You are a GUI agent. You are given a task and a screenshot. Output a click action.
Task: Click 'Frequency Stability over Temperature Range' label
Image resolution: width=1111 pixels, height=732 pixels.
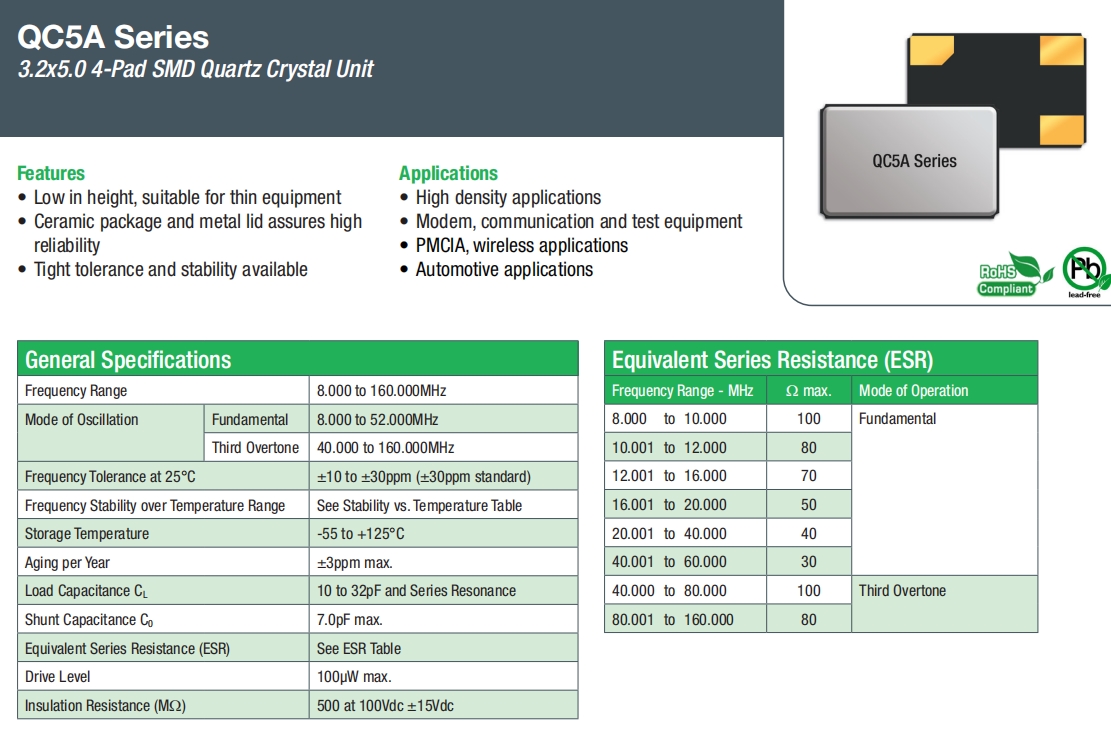(x=154, y=505)
